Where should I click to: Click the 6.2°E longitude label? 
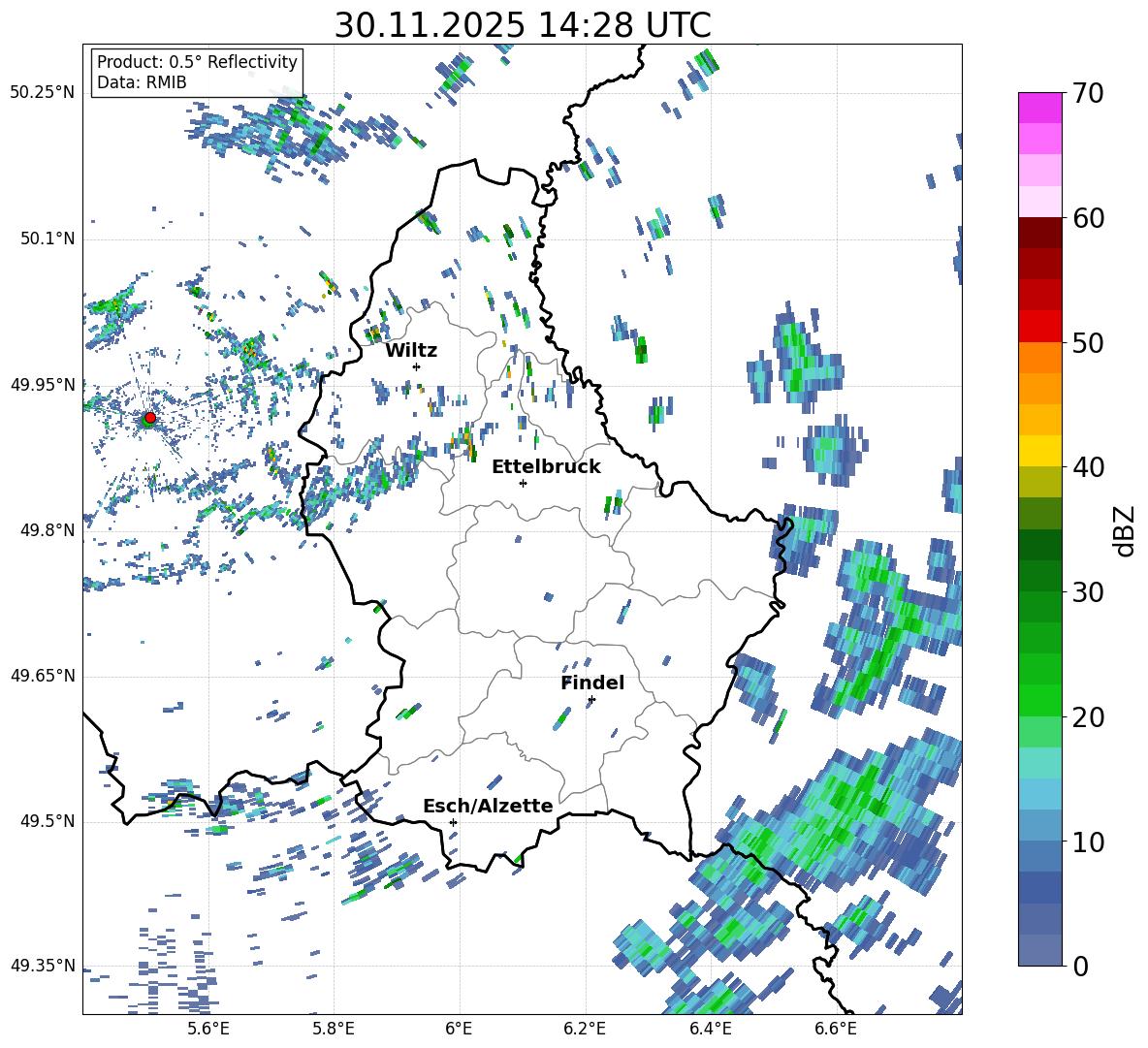(585, 1029)
